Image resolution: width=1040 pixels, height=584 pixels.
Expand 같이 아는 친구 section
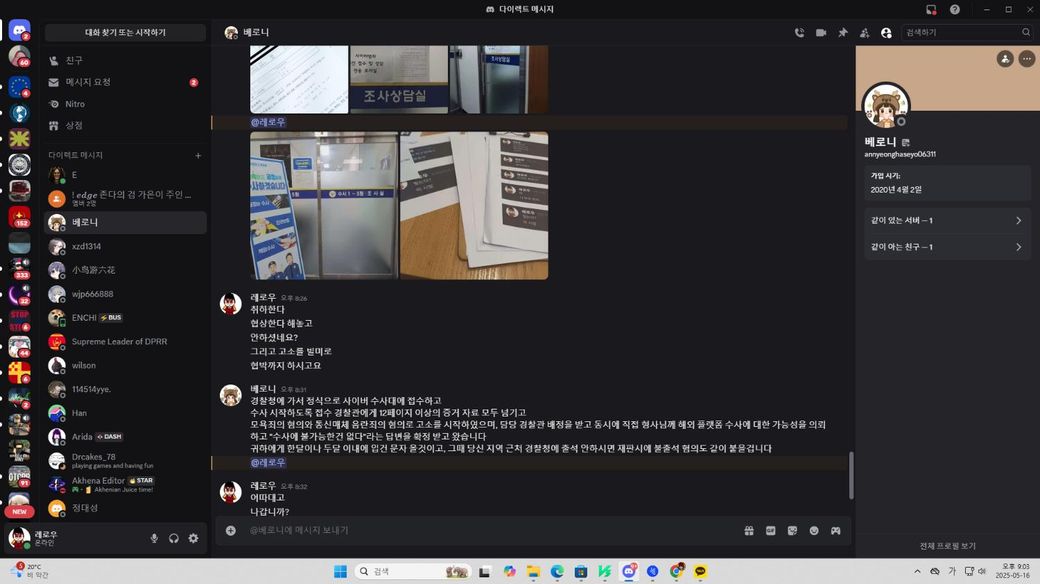(x=946, y=247)
